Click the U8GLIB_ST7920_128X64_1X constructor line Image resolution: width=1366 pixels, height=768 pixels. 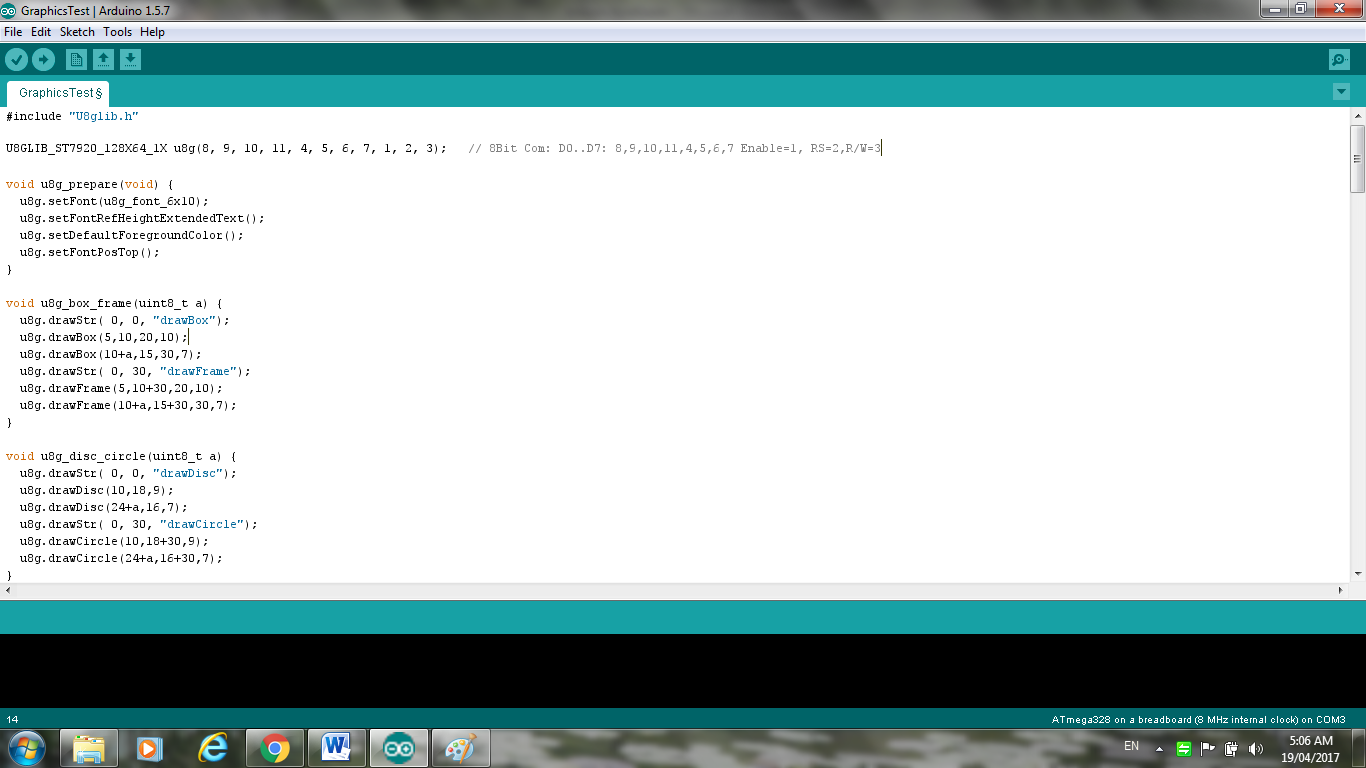(226, 149)
